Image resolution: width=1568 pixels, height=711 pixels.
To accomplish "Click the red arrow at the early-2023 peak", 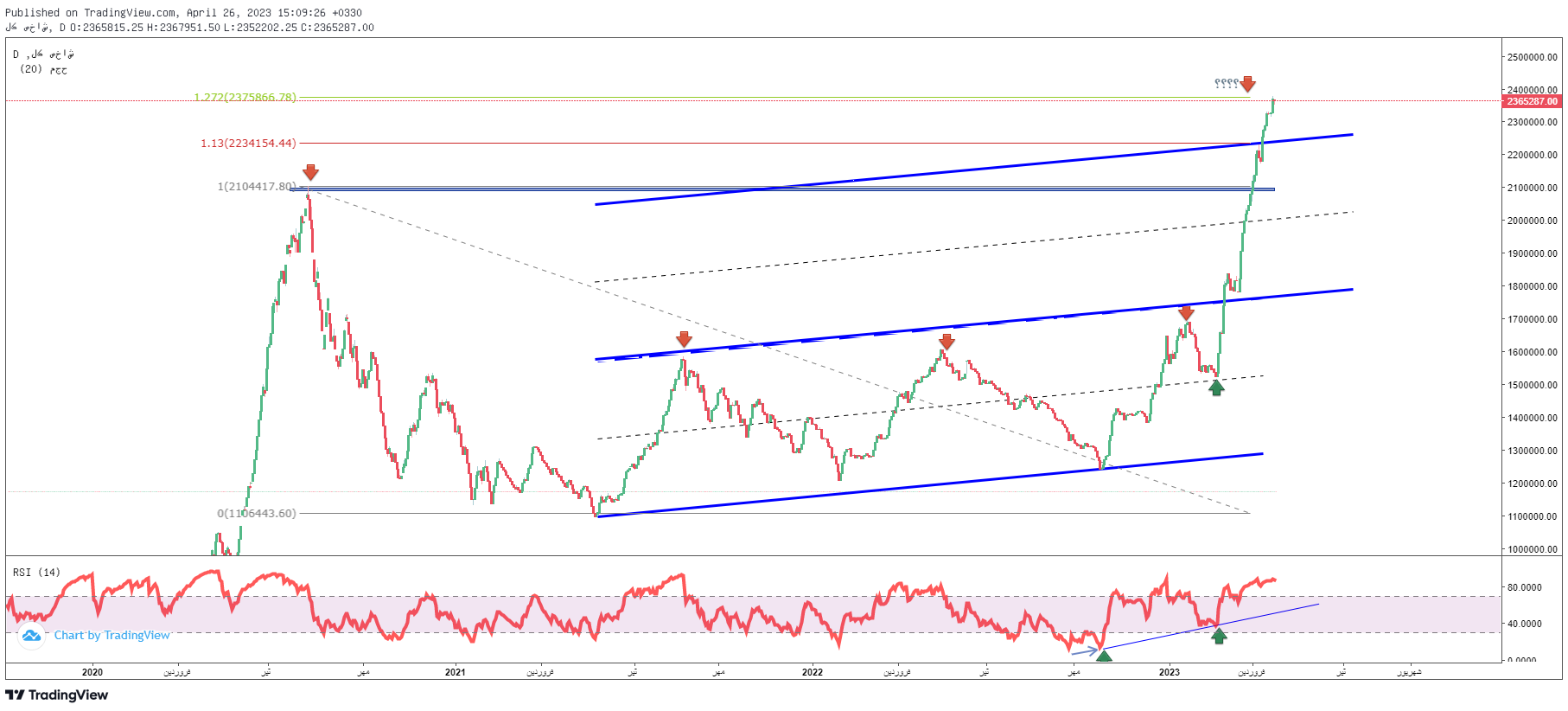I will 1186,312.
